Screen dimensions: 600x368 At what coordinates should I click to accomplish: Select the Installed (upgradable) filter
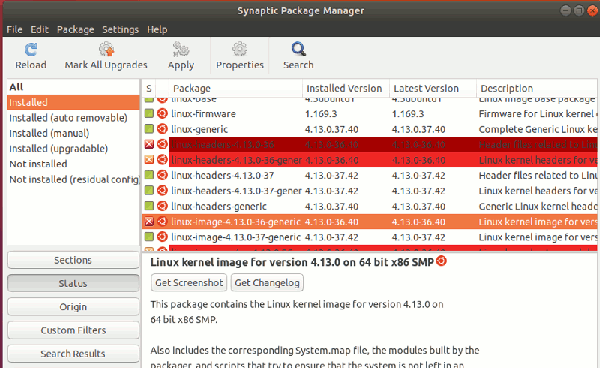coord(59,148)
